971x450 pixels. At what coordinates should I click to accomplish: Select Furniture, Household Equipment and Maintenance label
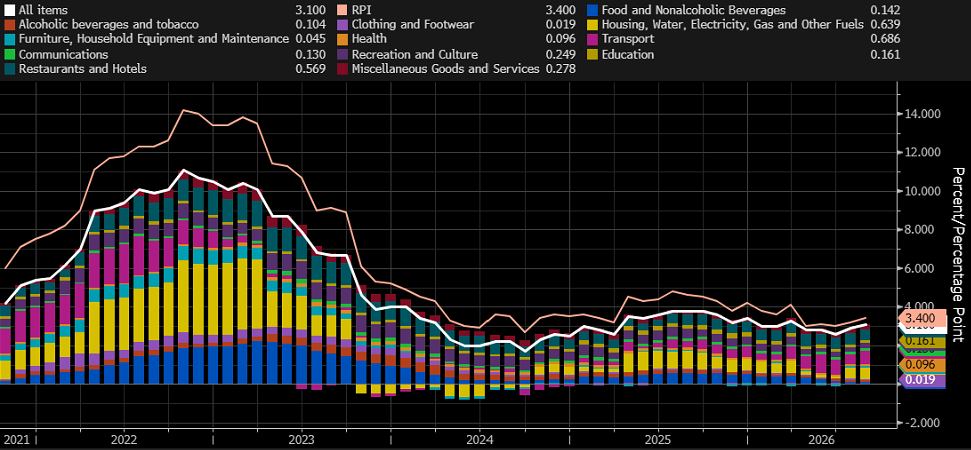154,40
